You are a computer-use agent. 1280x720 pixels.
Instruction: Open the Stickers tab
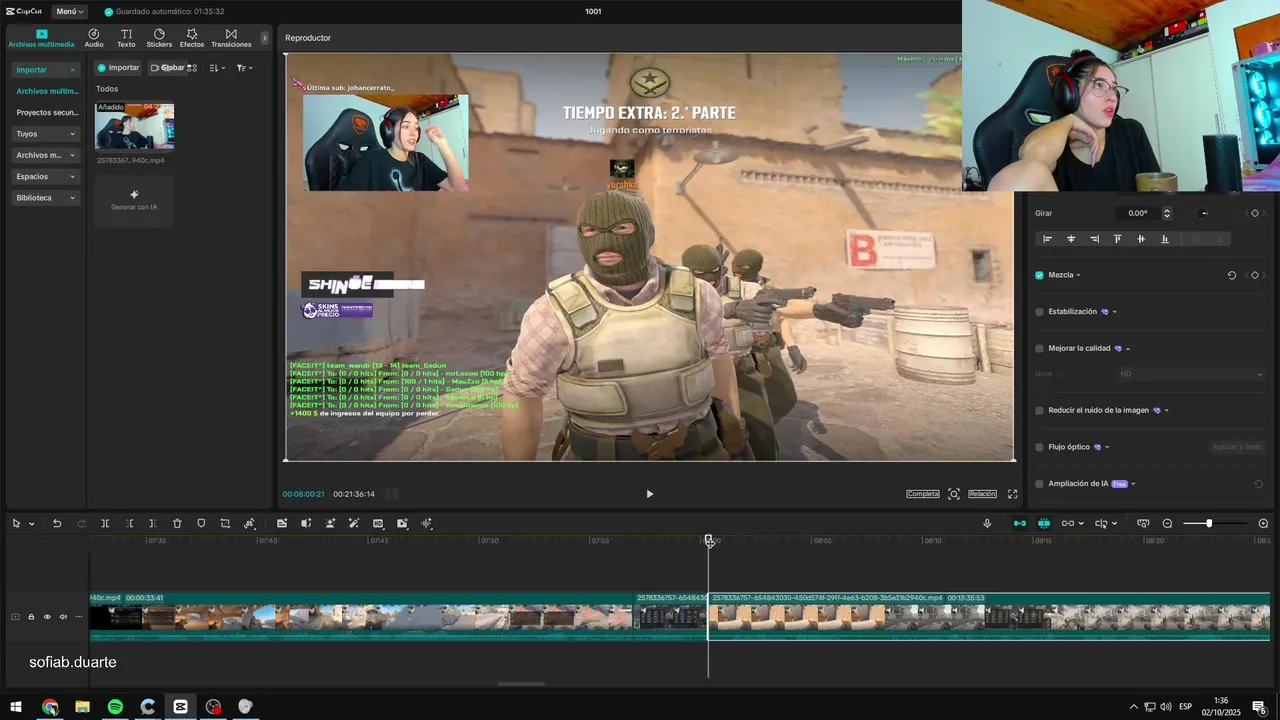point(159,39)
